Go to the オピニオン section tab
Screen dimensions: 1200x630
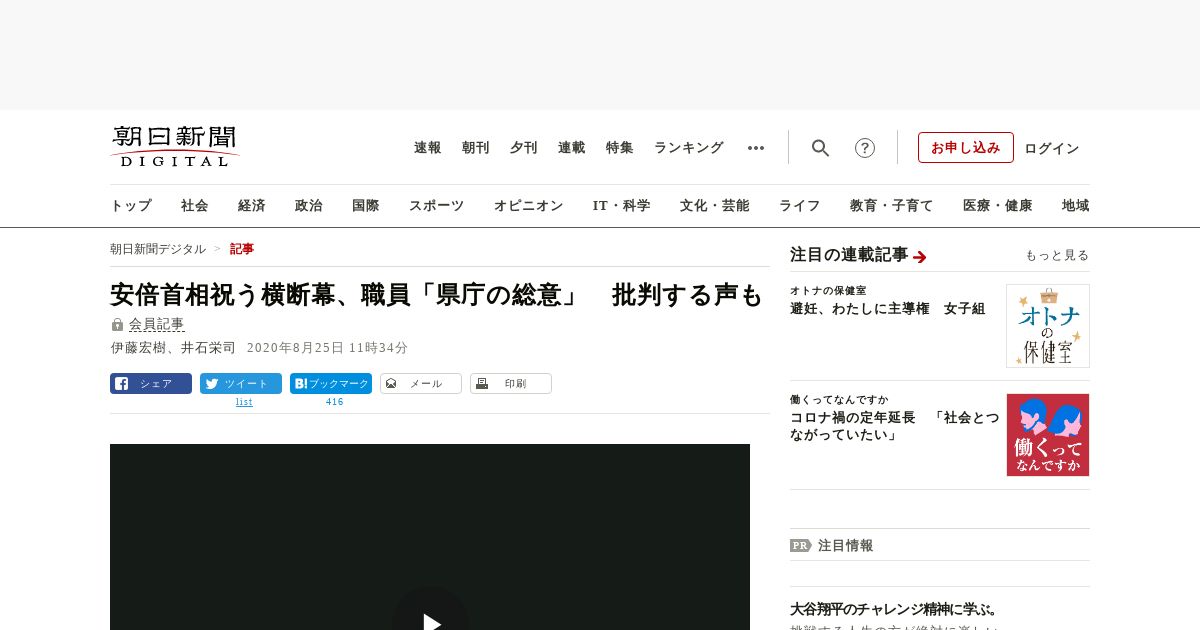click(x=528, y=206)
